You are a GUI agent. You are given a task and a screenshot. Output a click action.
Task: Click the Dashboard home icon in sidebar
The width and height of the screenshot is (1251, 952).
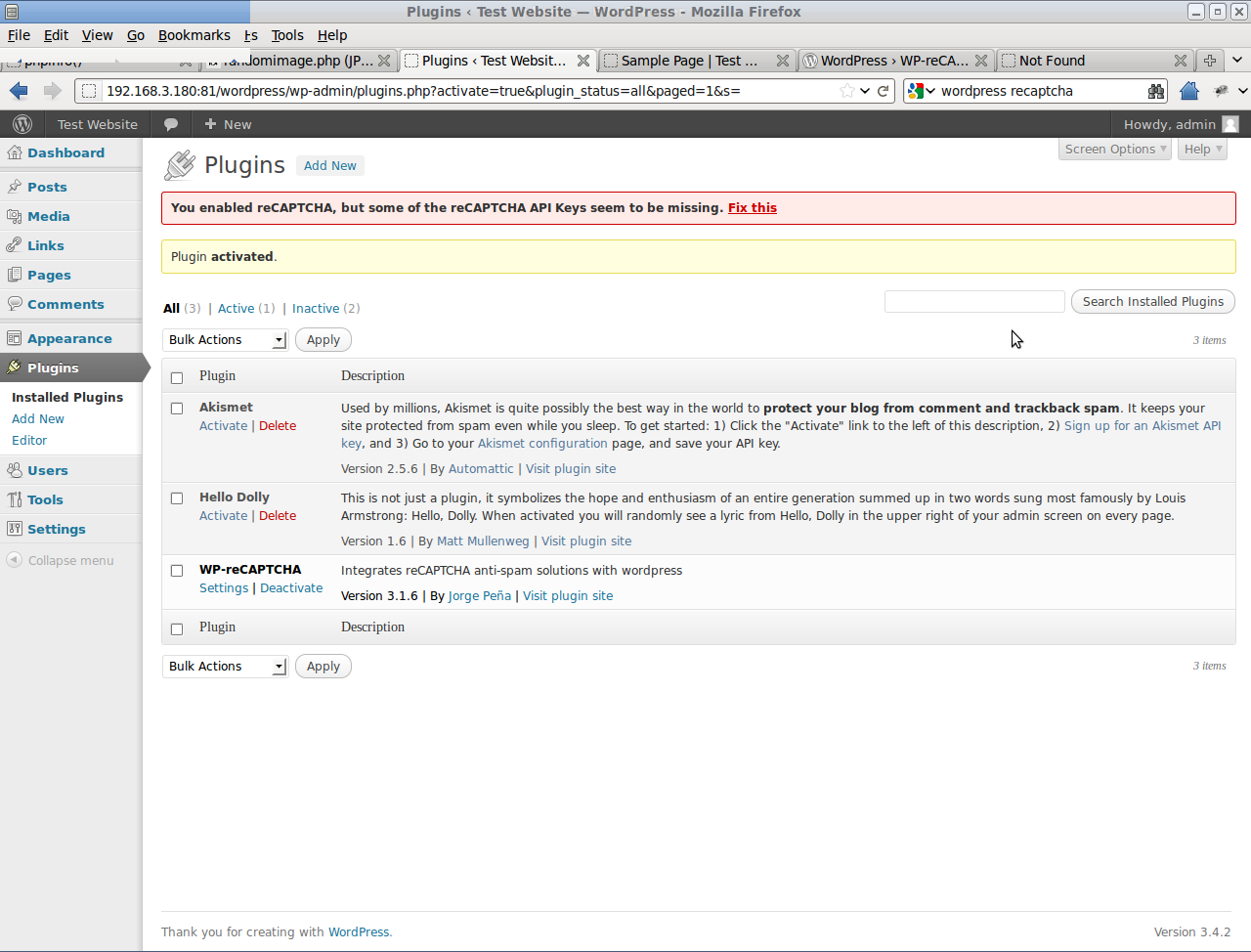click(15, 152)
